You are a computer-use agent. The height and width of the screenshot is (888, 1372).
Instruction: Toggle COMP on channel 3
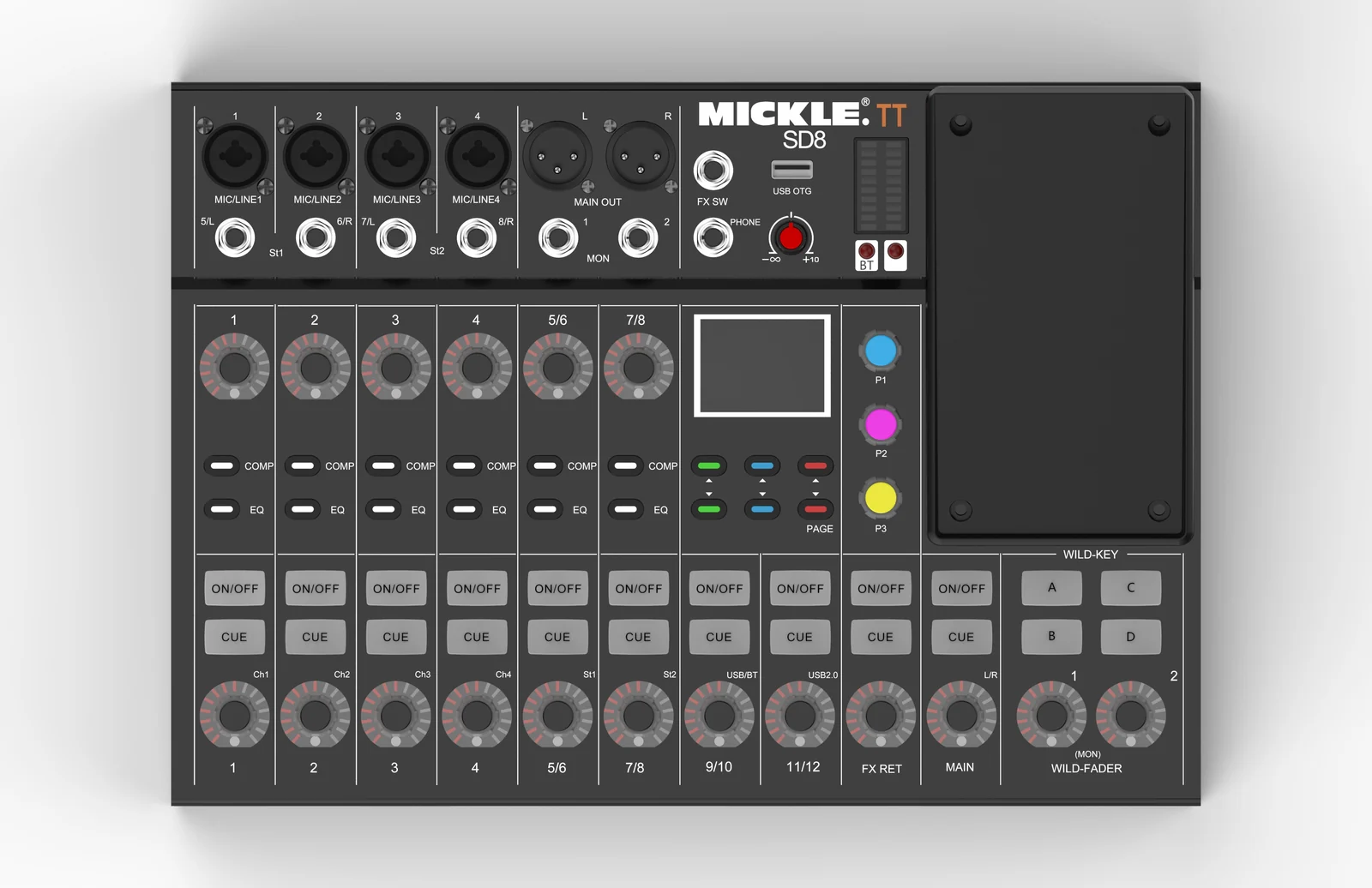tap(383, 465)
